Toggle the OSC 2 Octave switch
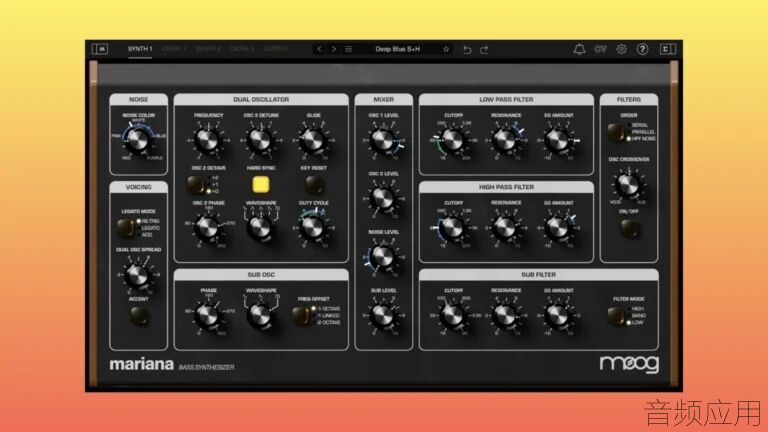The width and height of the screenshot is (768, 432). coord(197,185)
